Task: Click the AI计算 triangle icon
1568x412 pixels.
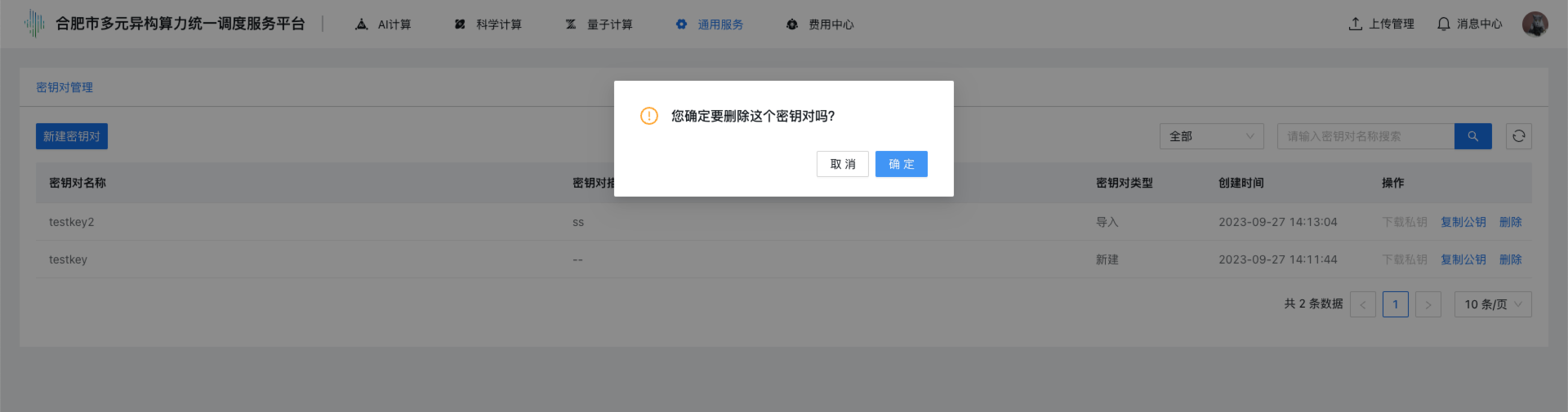Action: pos(362,24)
